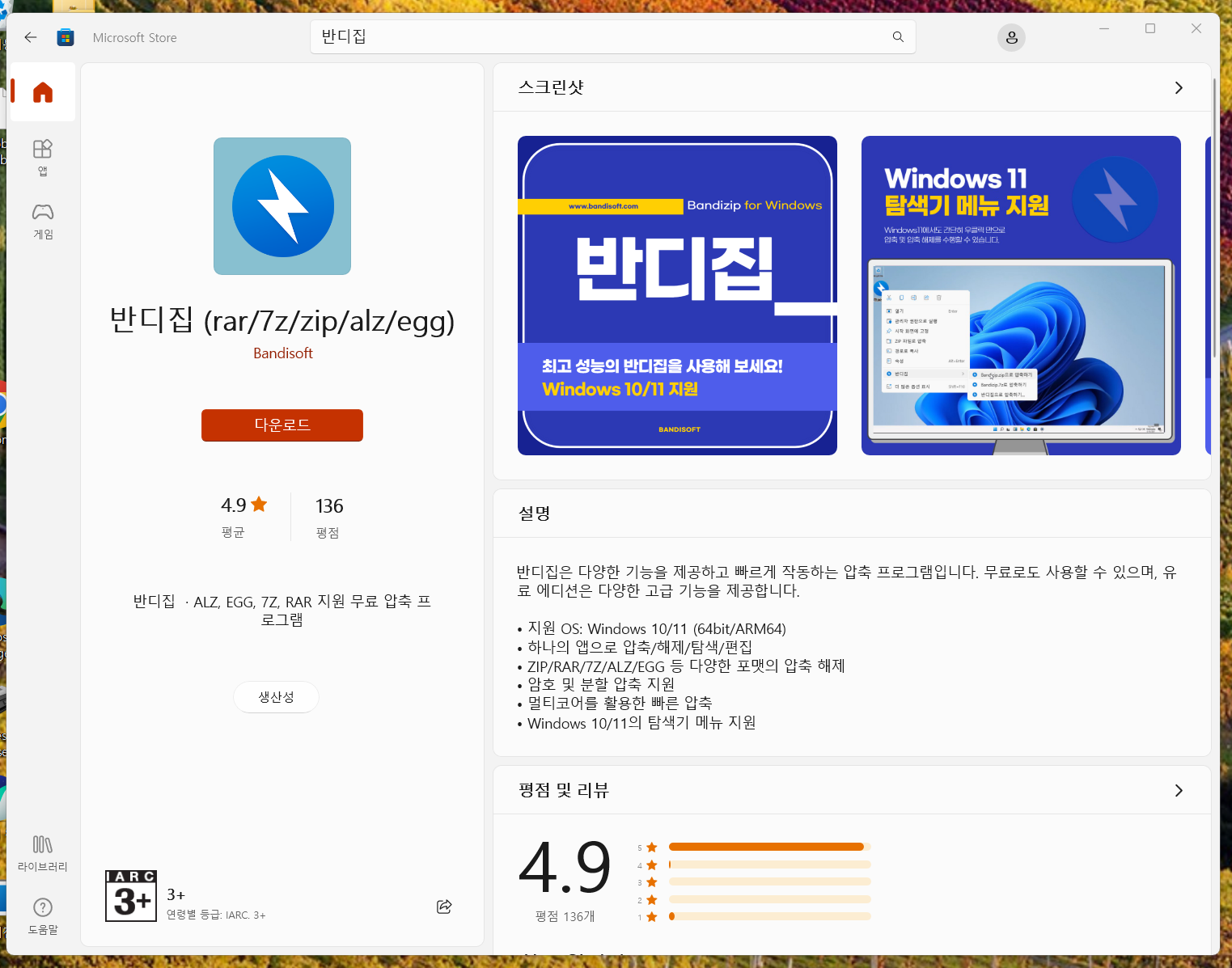Open the Home sidebar icon
Image resolution: width=1232 pixels, height=968 pixels.
43,92
